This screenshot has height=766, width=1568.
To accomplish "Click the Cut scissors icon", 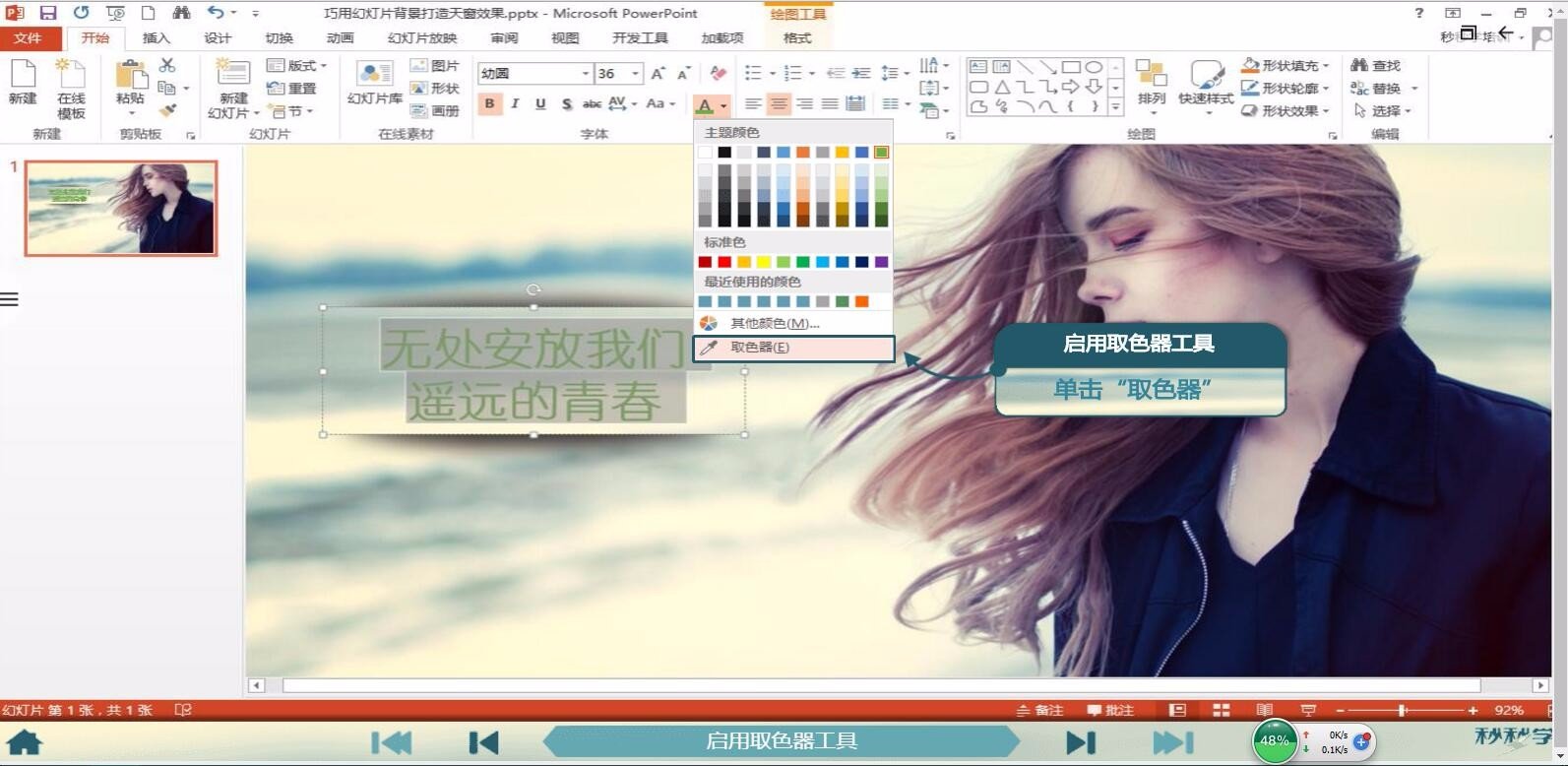I will 167,65.
